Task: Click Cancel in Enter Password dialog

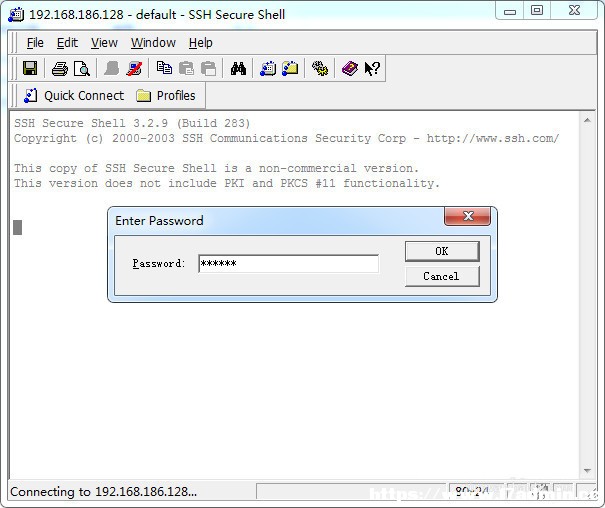Action: (x=442, y=276)
